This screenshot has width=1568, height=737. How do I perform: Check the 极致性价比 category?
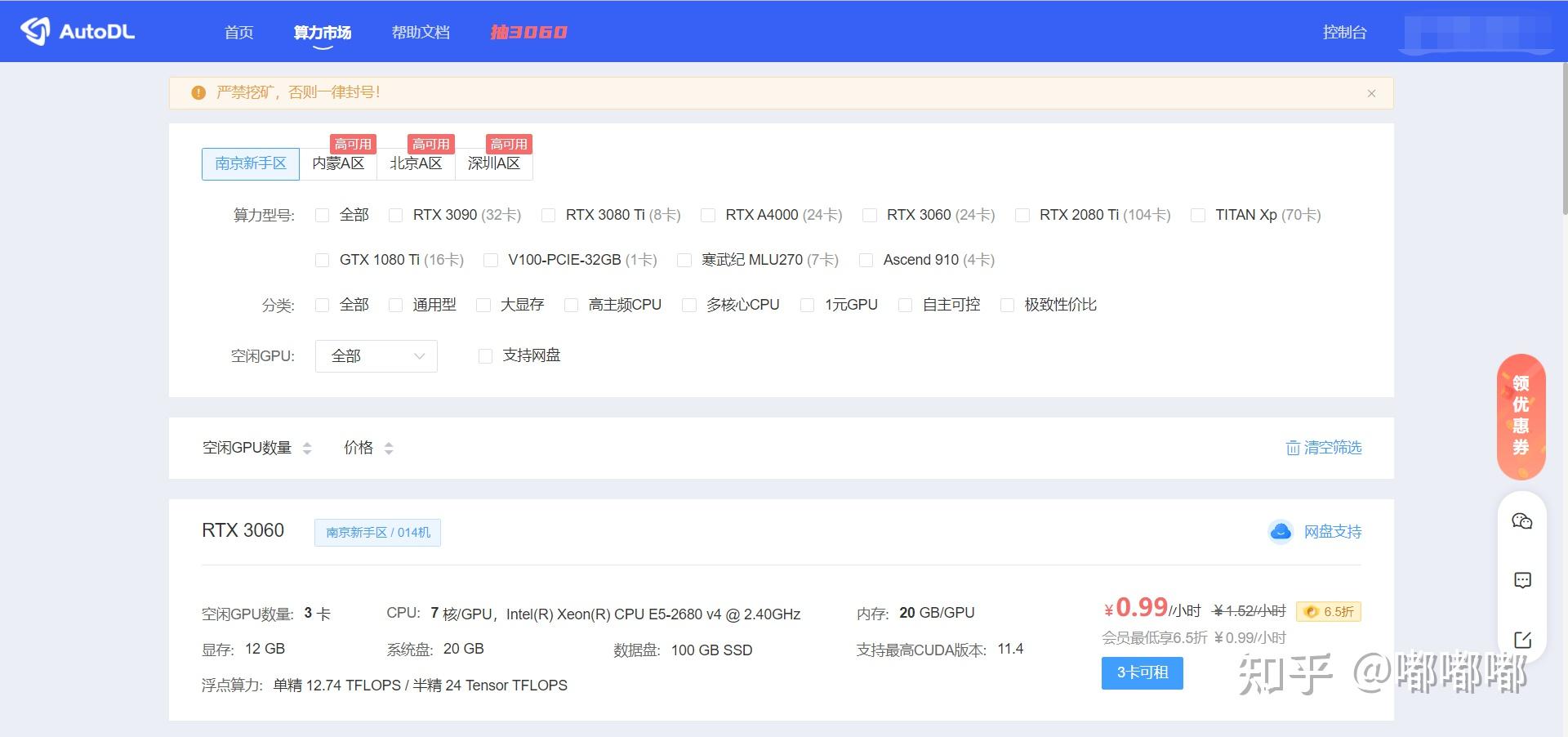[1007, 305]
